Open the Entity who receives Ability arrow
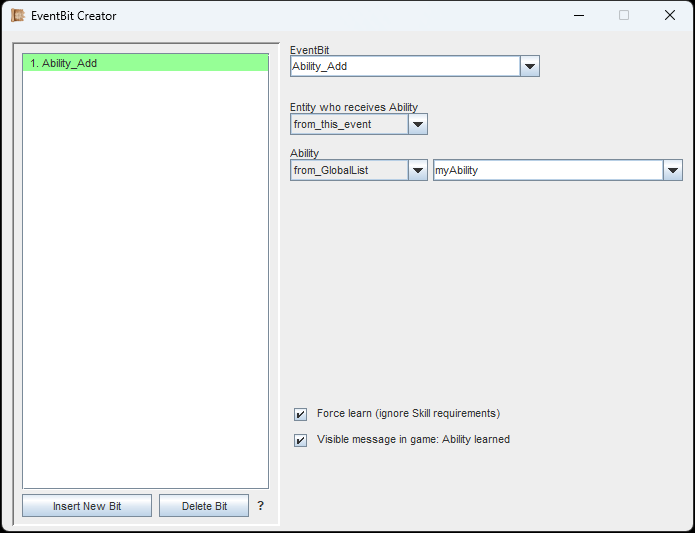Screen dimensions: 695x533 pyautogui.click(x=418, y=124)
